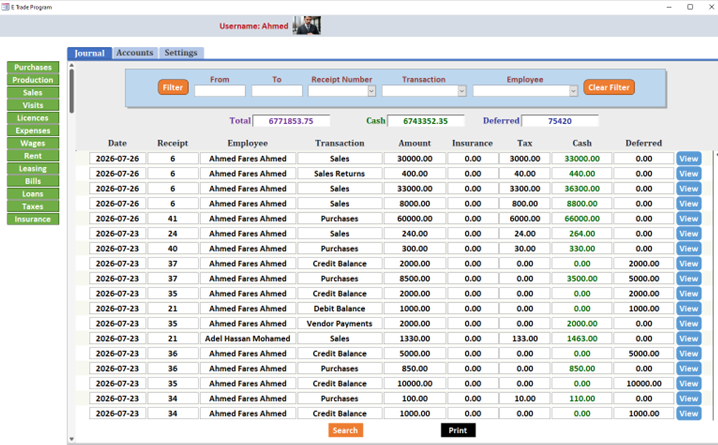
Task: Open the Loans sidebar section
Action: click(33, 194)
